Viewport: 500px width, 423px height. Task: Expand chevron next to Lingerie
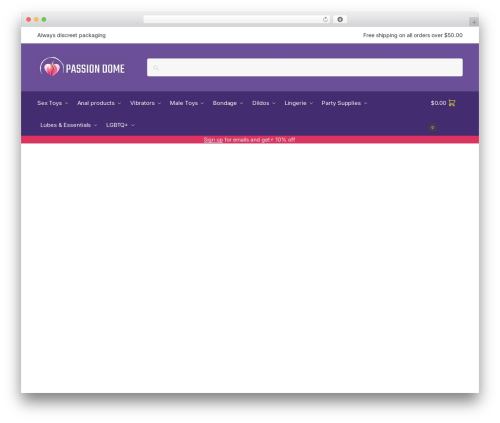[311, 103]
